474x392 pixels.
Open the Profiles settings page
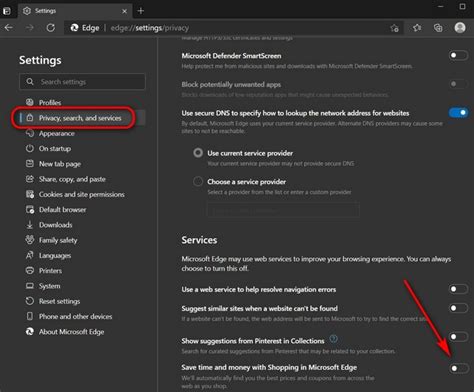(50, 102)
